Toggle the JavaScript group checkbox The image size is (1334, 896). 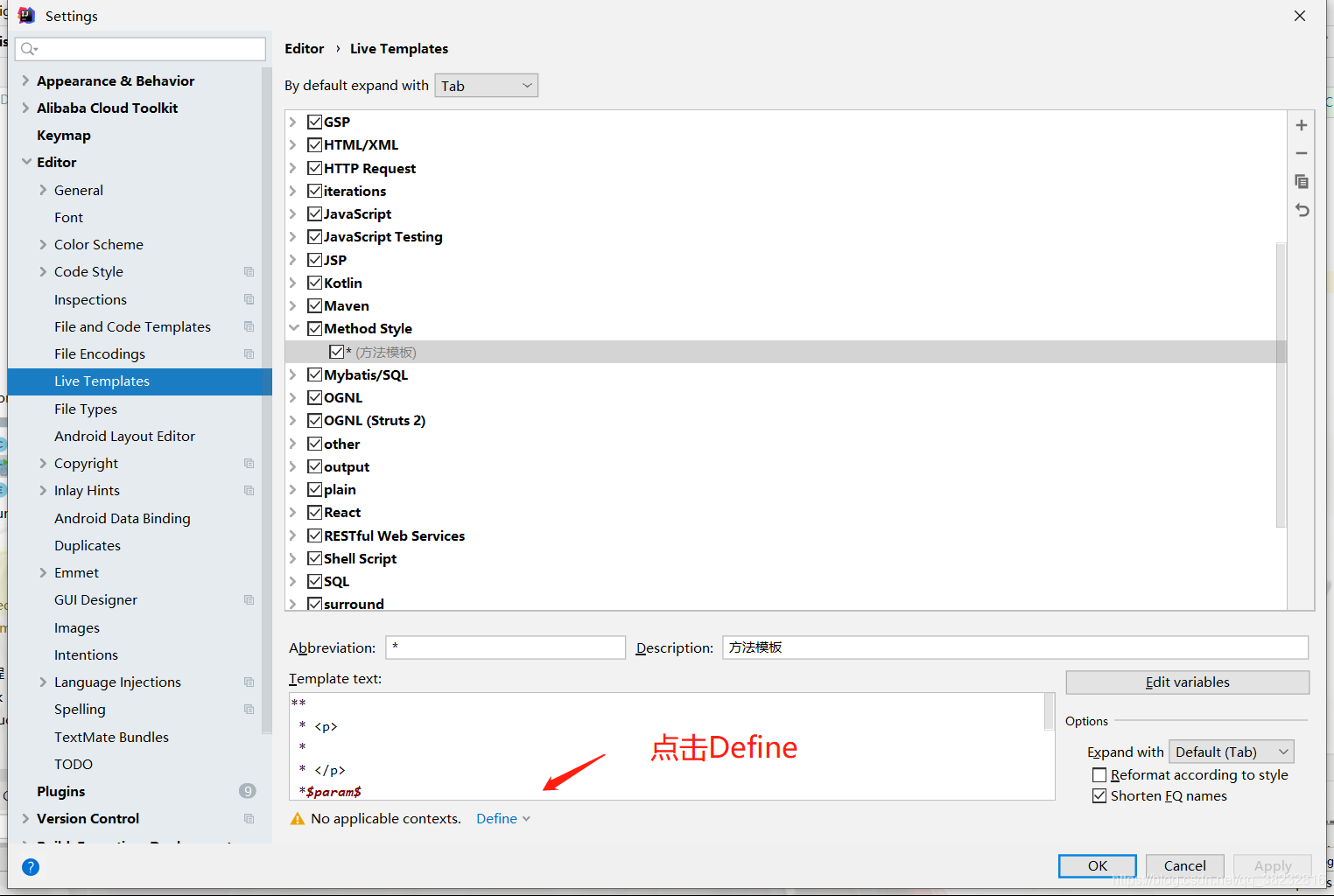[315, 213]
